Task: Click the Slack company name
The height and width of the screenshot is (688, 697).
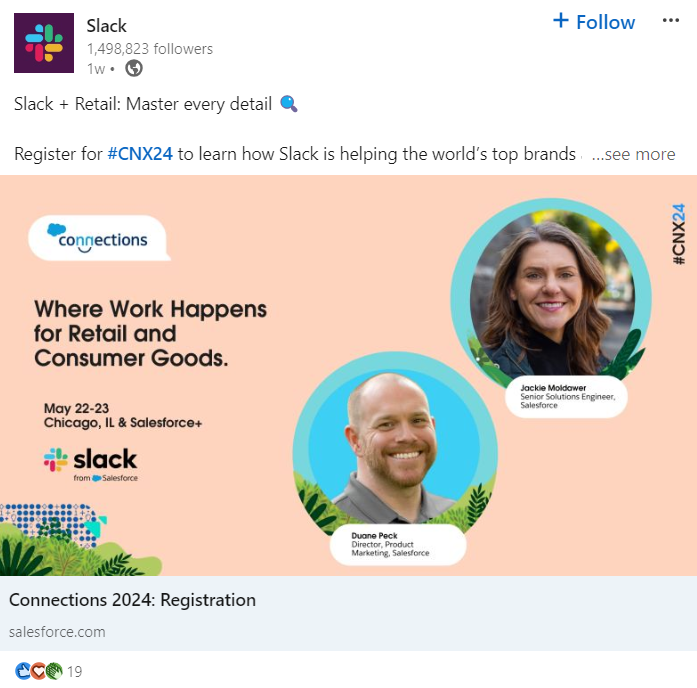Action: [x=107, y=26]
